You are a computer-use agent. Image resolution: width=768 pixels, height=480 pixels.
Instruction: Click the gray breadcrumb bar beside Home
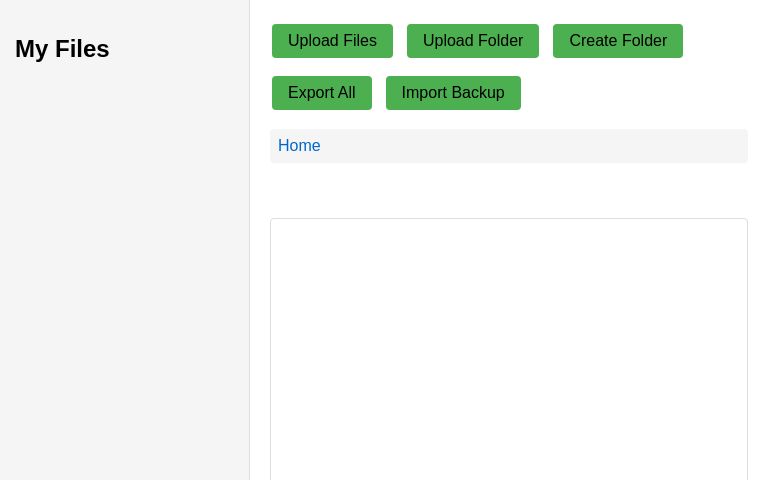[x=530, y=146]
